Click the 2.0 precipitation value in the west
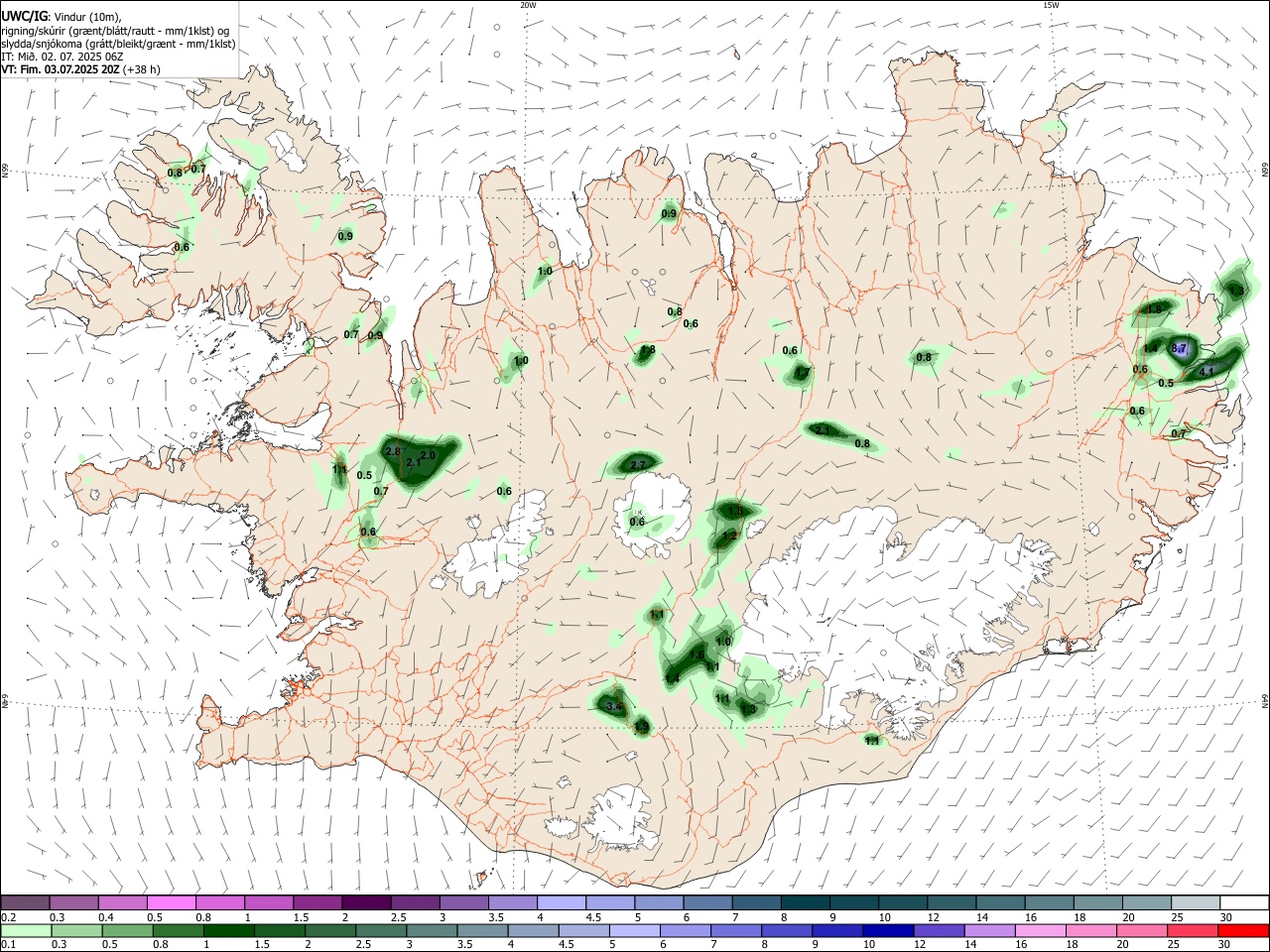The image size is (1270, 952). [x=428, y=455]
